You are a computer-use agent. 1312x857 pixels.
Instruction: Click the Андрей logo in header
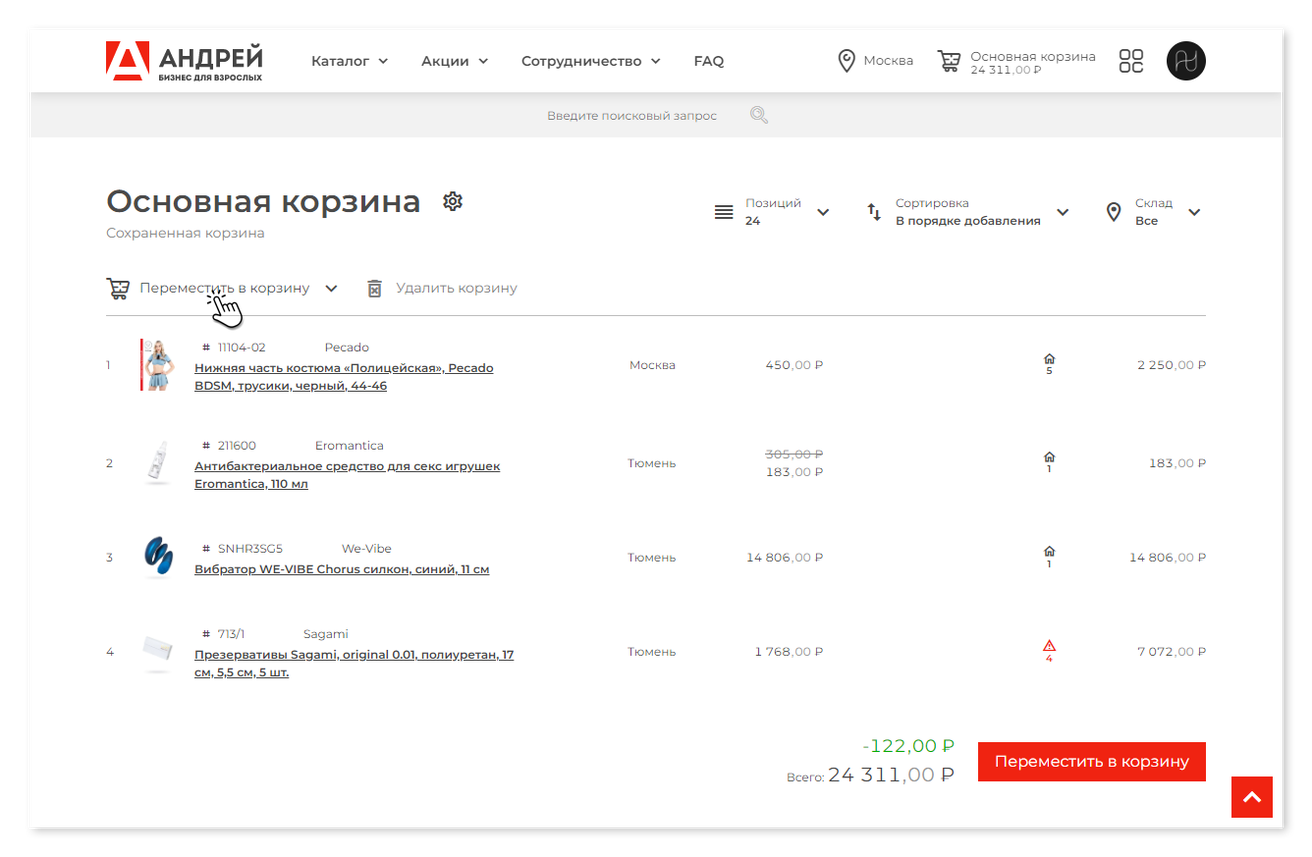[x=184, y=61]
